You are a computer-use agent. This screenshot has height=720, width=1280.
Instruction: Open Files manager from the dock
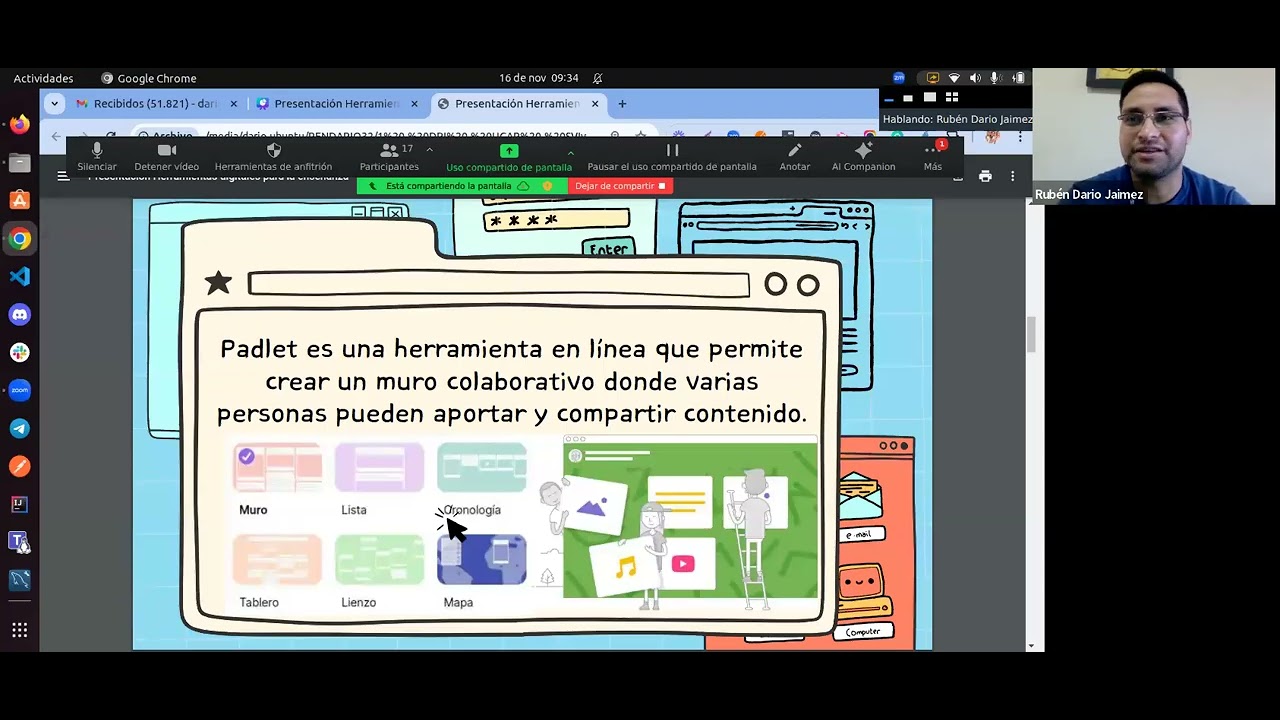click(x=19, y=162)
